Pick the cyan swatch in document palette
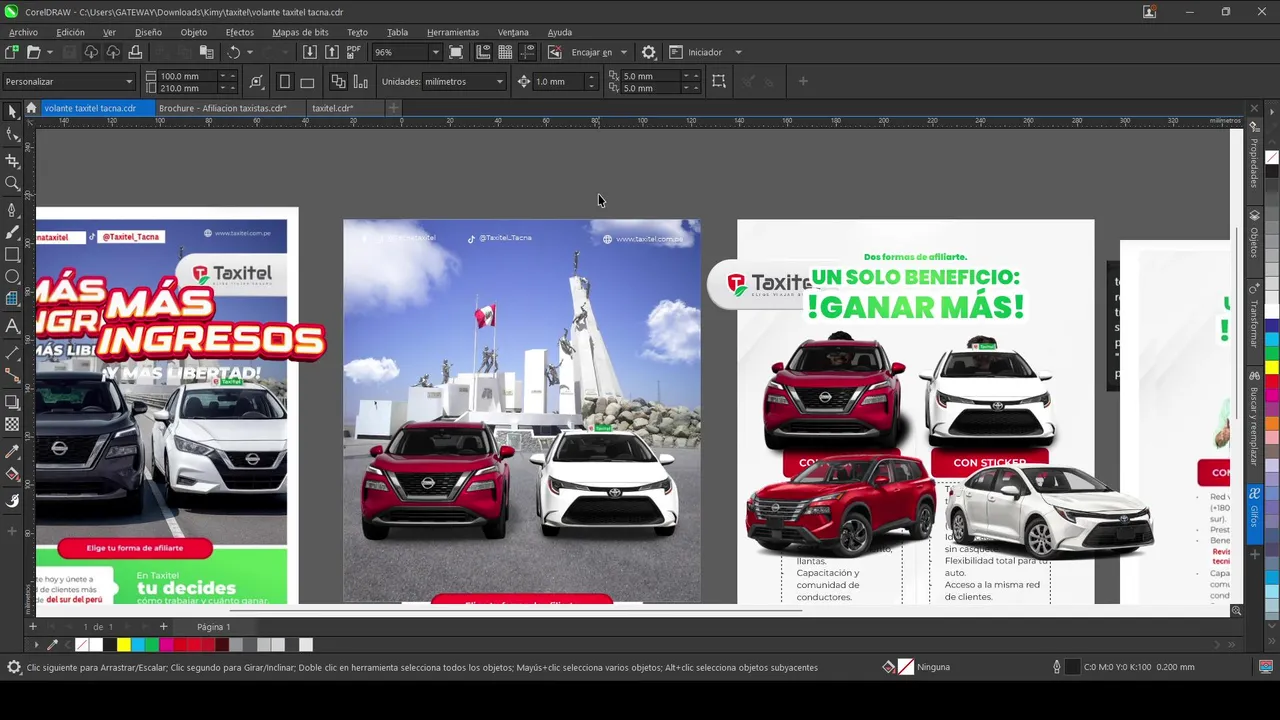This screenshot has height=720, width=1280. (137, 645)
